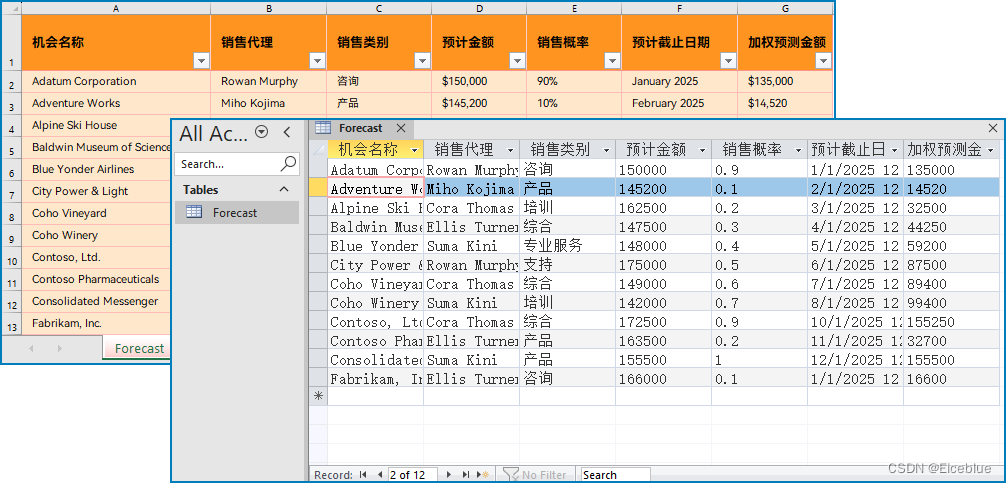The image size is (1006, 483).
Task: Click Fabrikam, Inc. cell in Excel
Action: click(x=96, y=323)
